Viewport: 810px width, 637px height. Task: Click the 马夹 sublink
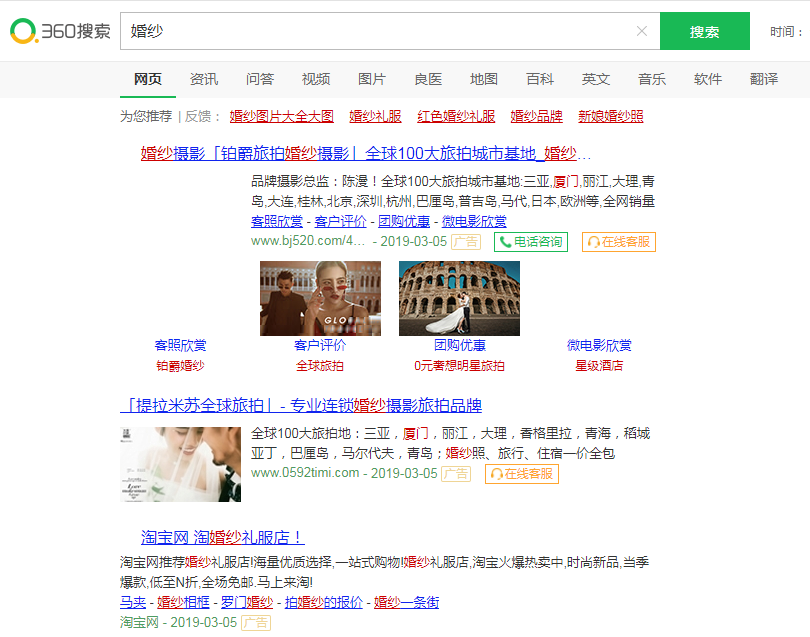pyautogui.click(x=133, y=602)
